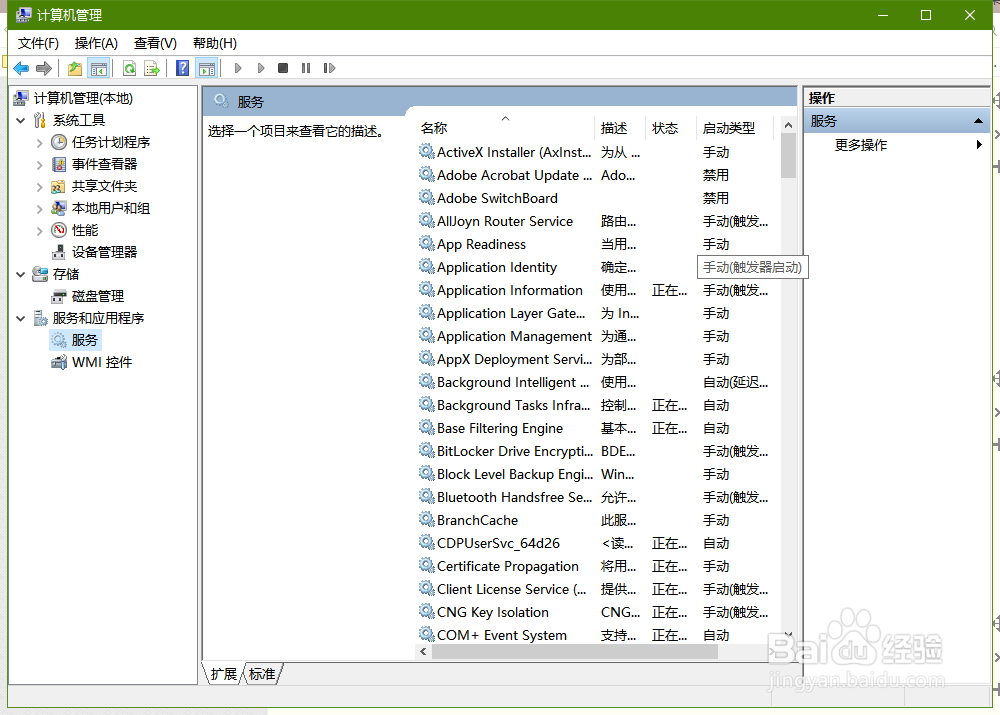The image size is (1000, 715).
Task: Click the Forward navigation arrow in toolbar
Action: [43, 67]
